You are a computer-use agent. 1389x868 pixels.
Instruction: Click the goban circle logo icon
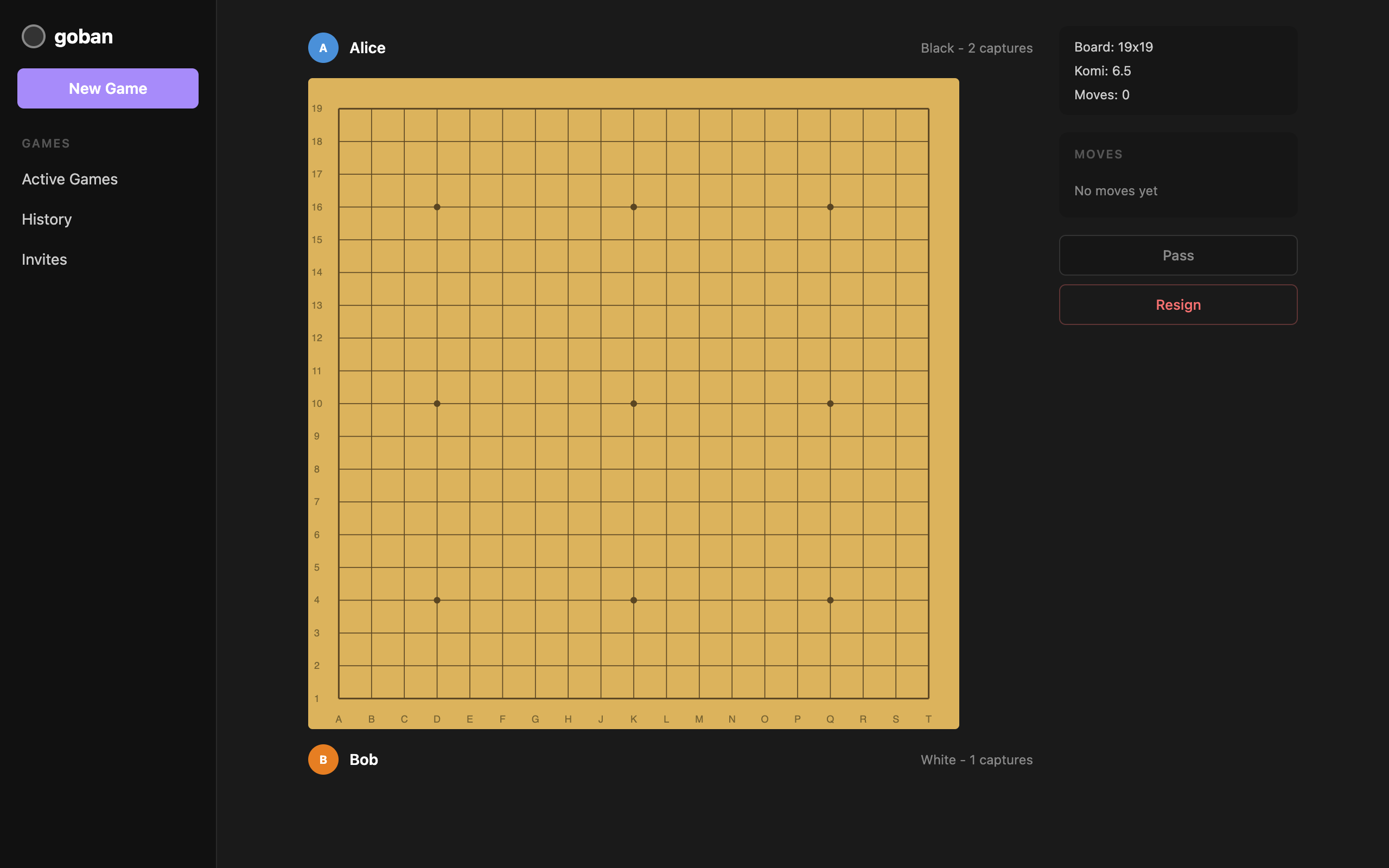(34, 36)
